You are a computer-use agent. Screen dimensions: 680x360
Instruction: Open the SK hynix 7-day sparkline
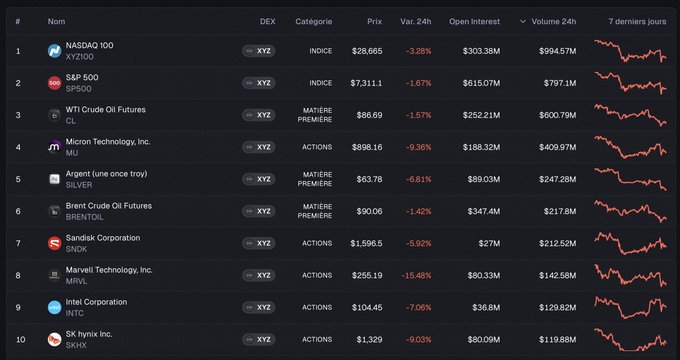click(631, 340)
